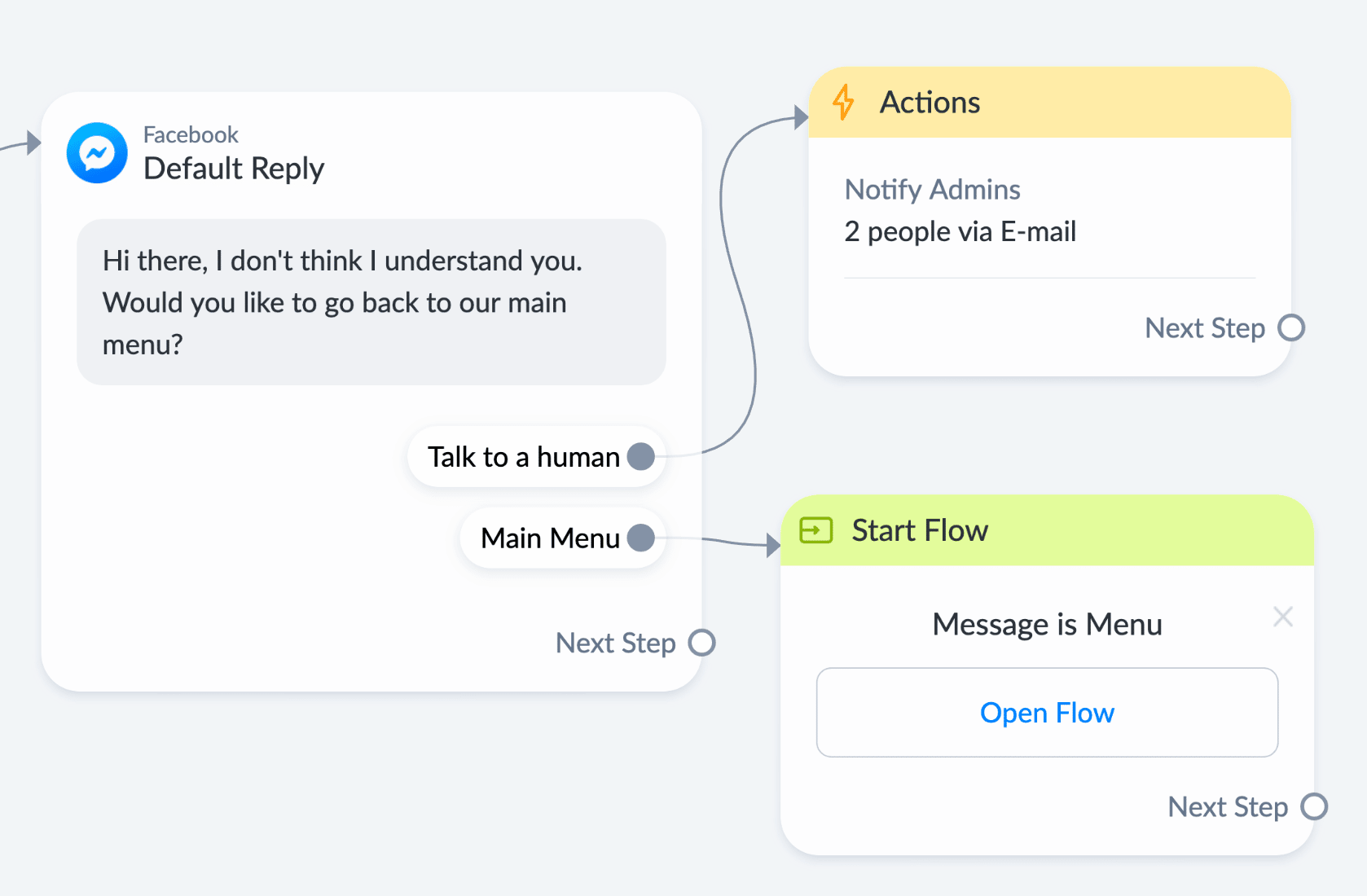Select the Start Flow node header
The image size is (1367, 896).
[x=1047, y=530]
